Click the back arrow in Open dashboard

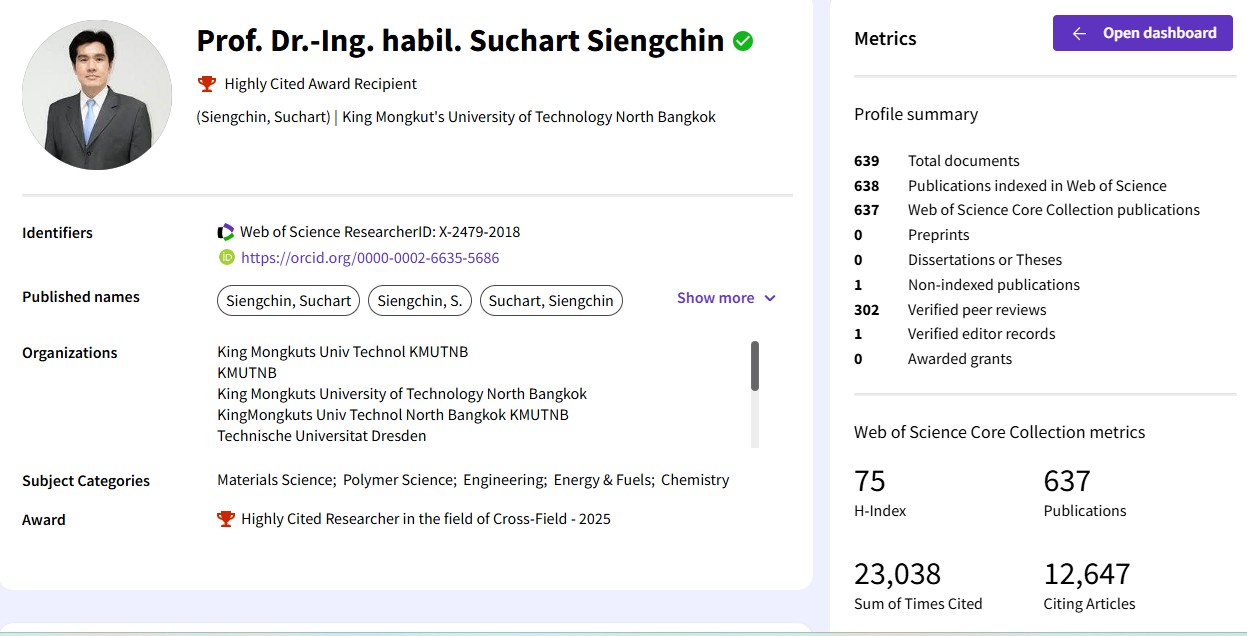[1079, 33]
